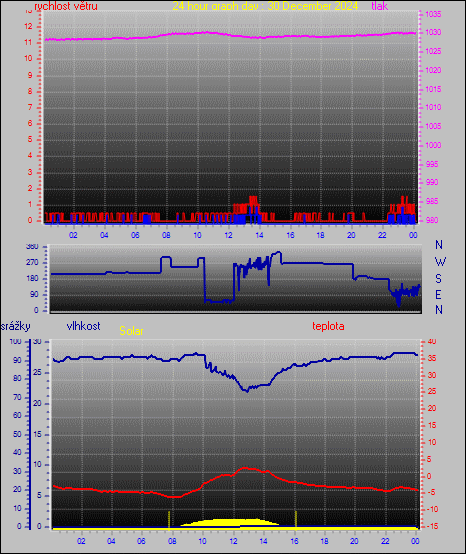Click the yellow sunrise marker near 08
This screenshot has height=554, width=466.
click(x=169, y=519)
